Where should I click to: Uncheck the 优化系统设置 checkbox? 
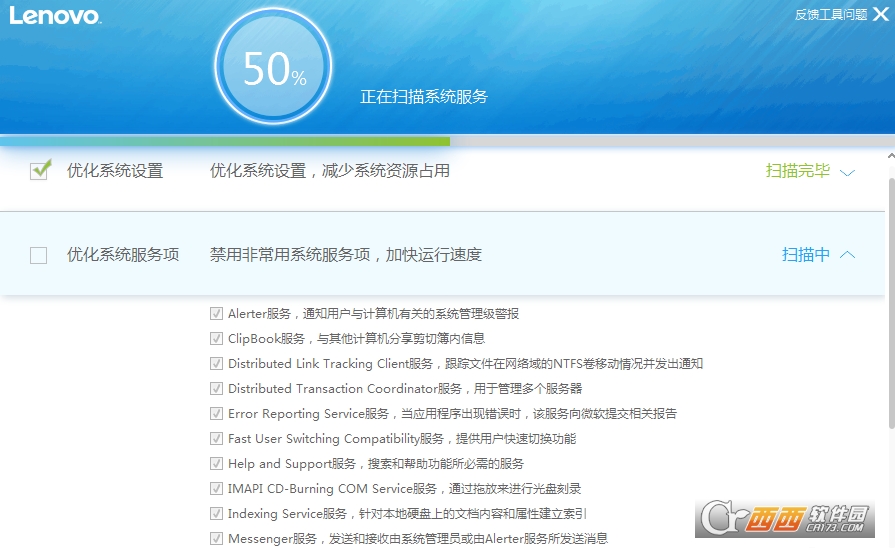[39, 170]
